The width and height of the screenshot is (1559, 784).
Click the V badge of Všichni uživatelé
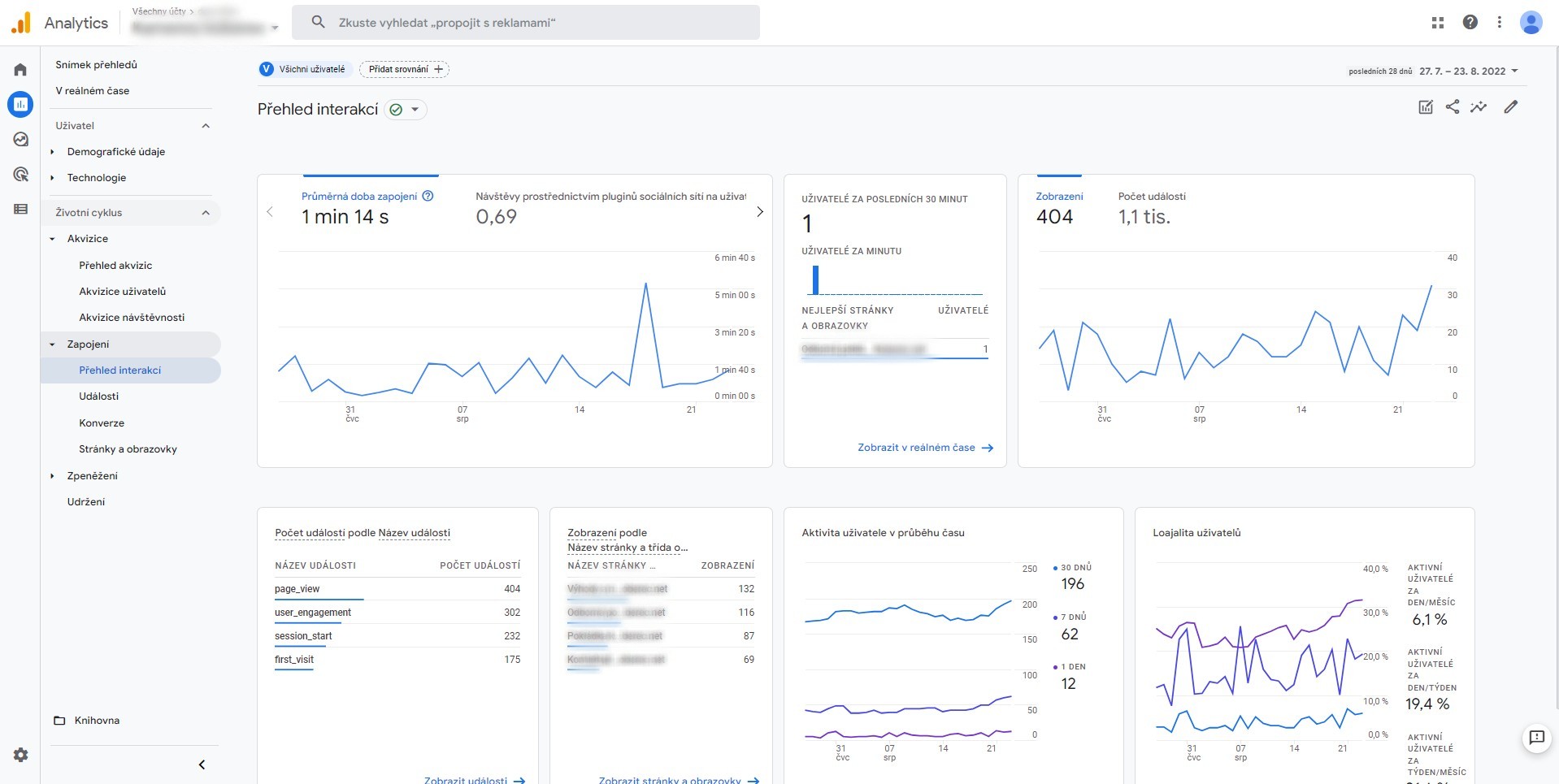266,69
